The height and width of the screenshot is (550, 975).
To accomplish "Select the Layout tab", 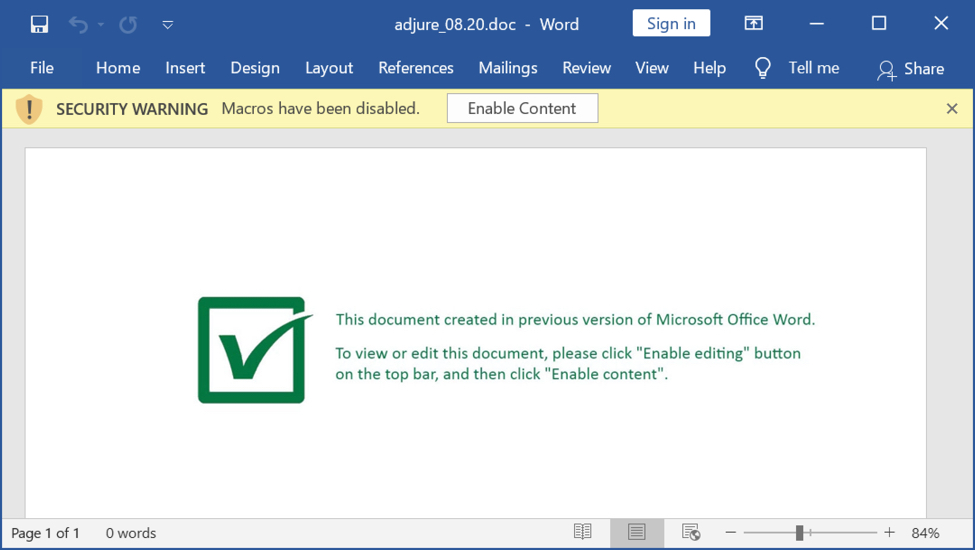I will [329, 68].
